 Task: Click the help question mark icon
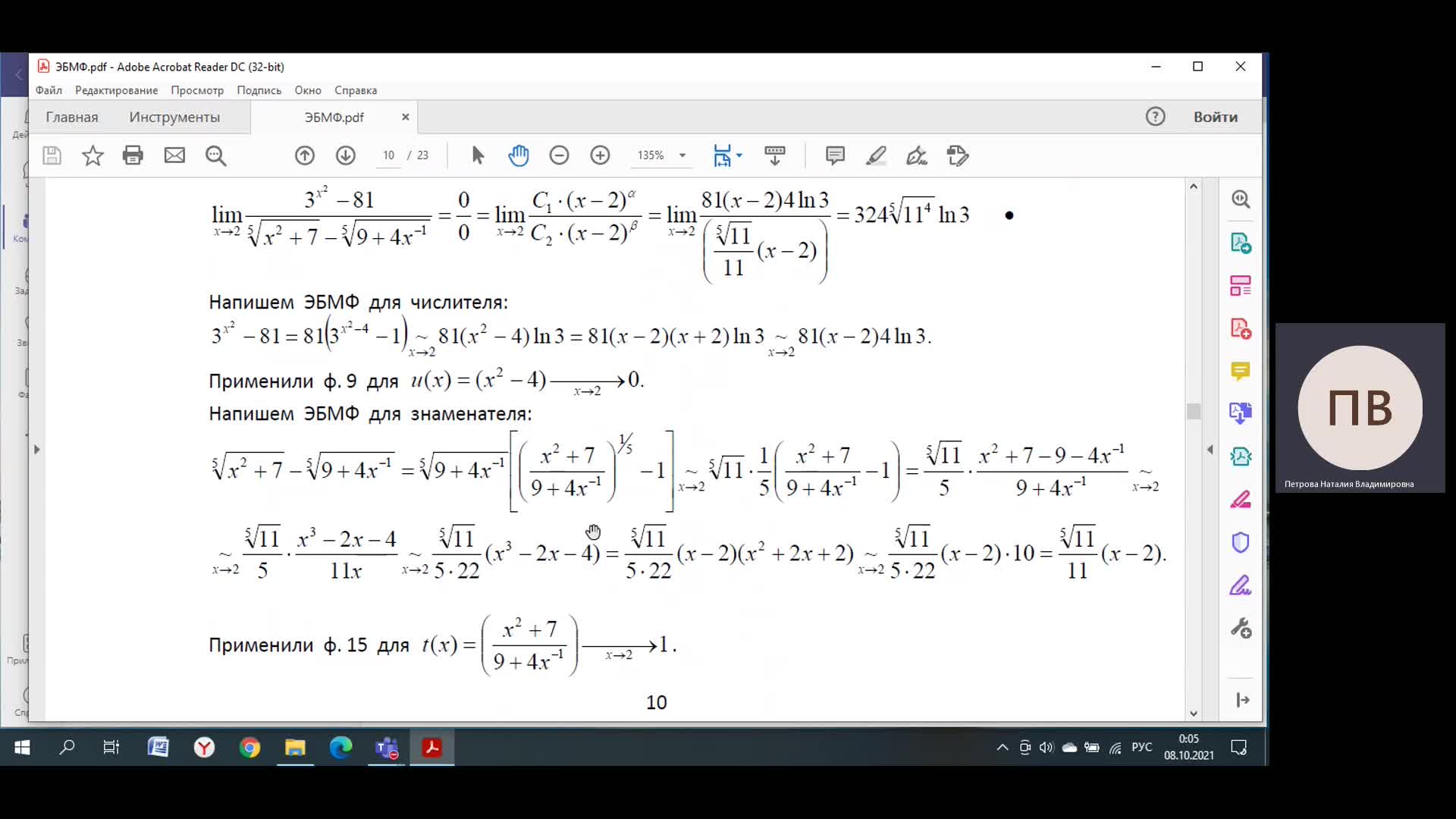1155,117
